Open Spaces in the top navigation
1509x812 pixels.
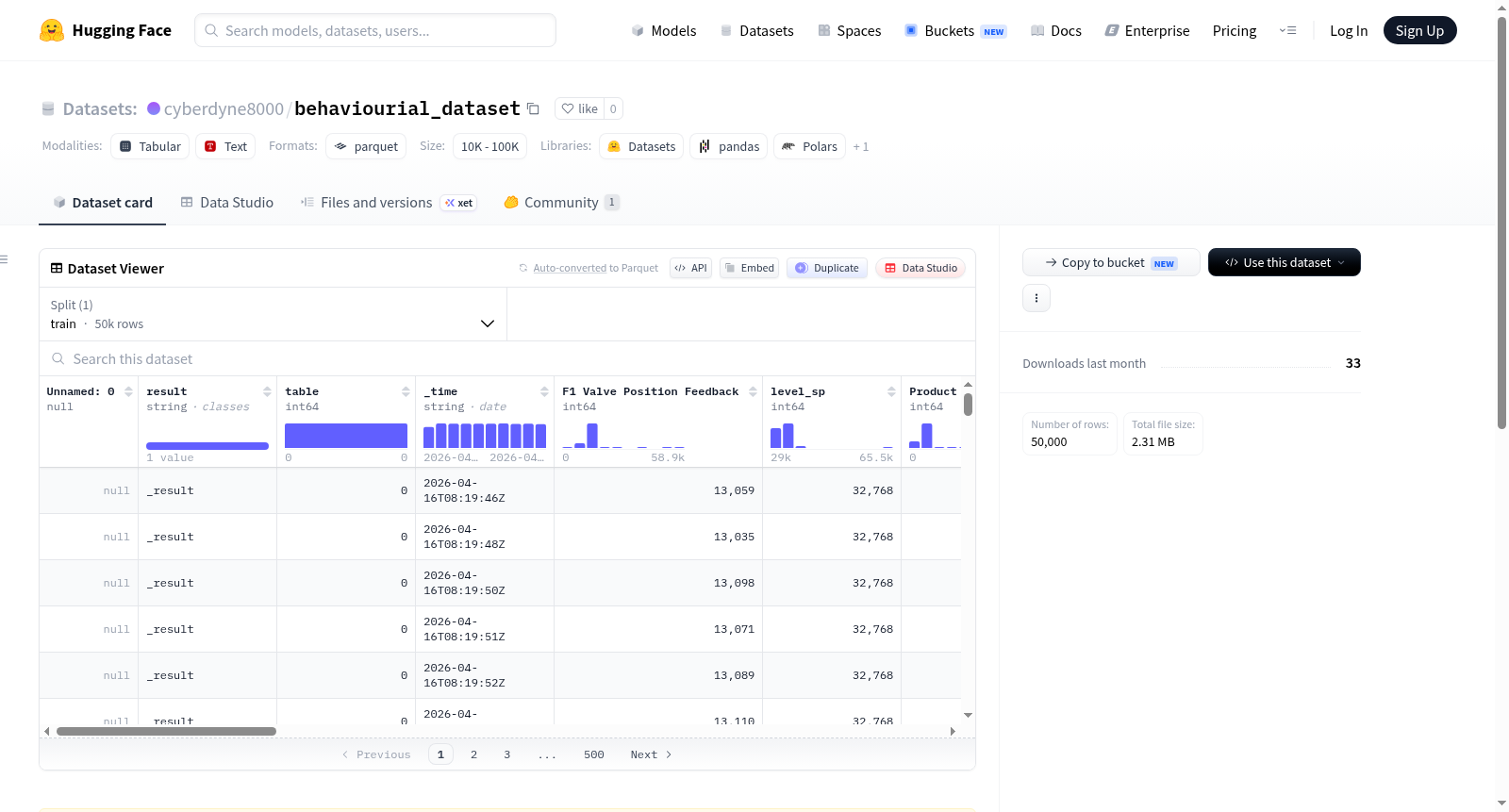click(x=850, y=30)
